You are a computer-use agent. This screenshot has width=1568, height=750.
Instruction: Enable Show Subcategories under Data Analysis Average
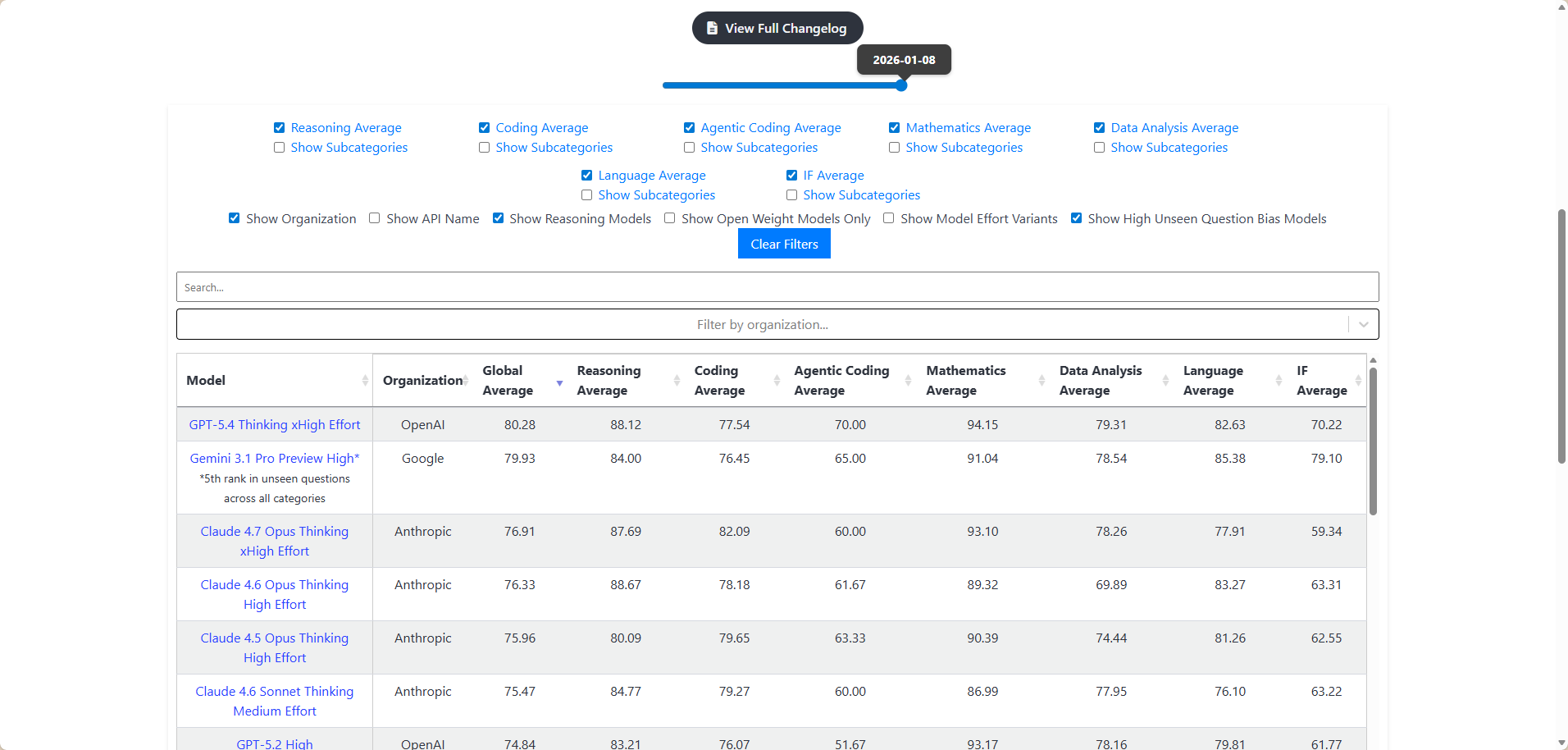point(1099,148)
